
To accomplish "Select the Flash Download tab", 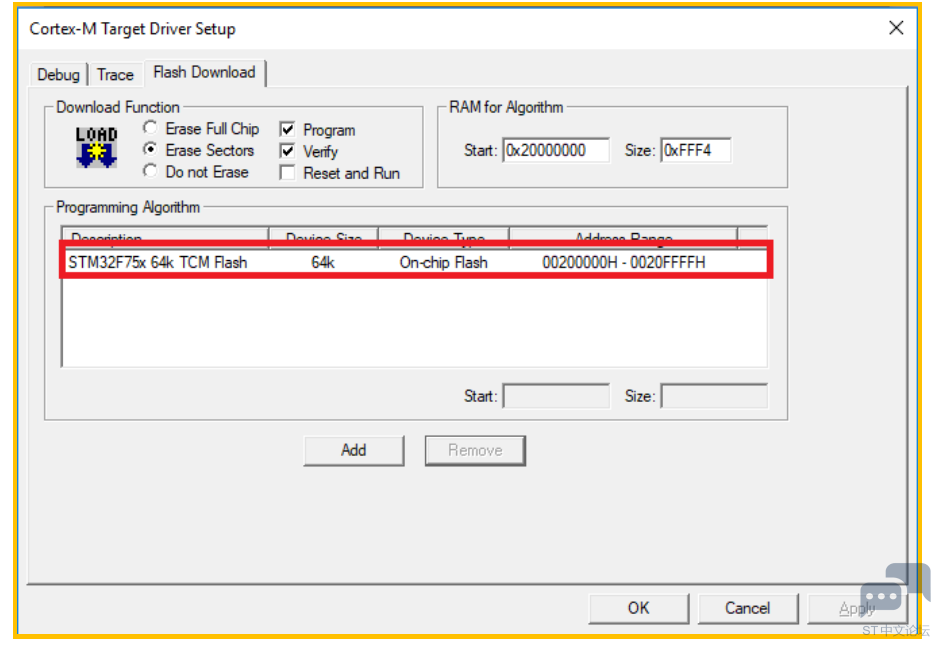I will click(x=204, y=72).
